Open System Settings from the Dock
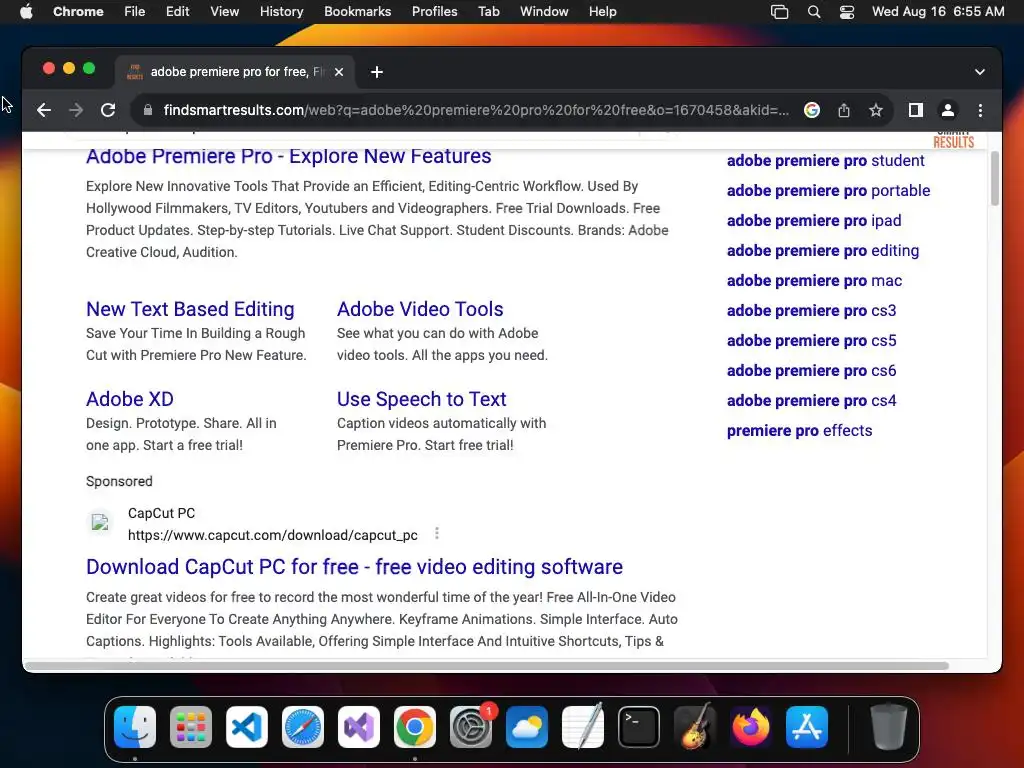 471,727
